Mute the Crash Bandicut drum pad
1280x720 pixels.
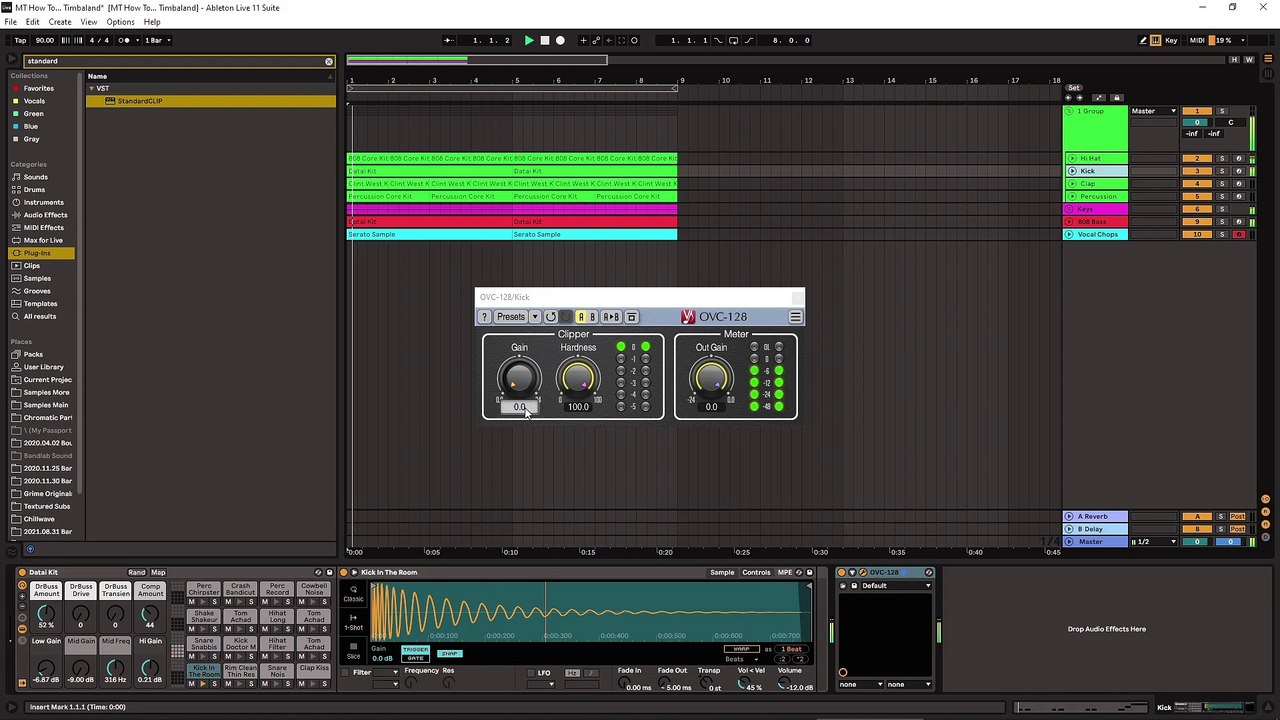(228, 602)
